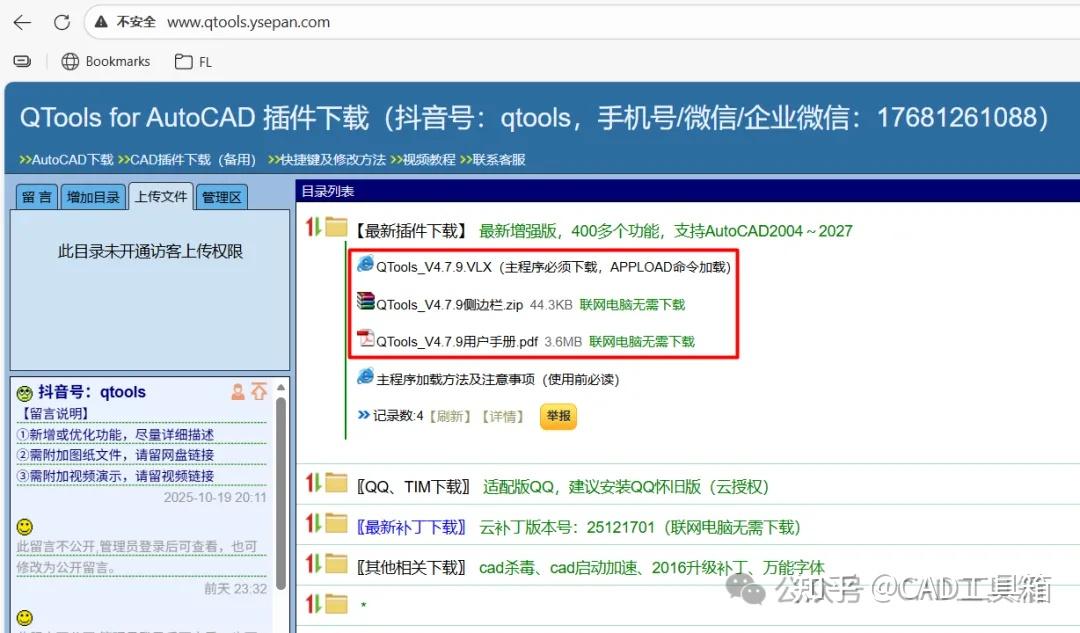The width and height of the screenshot is (1080, 633).
Task: Click the IE icon beside 主程序加载方法及注意事项
Action: (x=365, y=376)
